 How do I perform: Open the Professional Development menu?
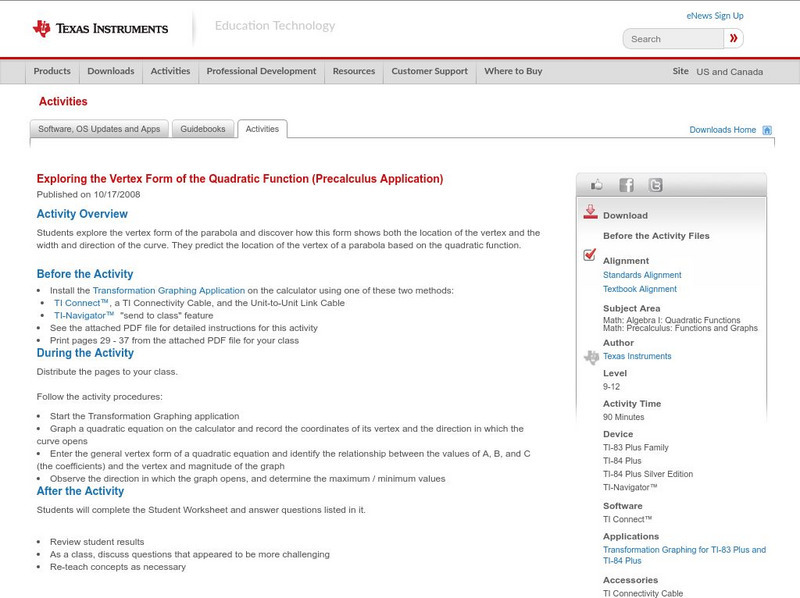[x=261, y=71]
